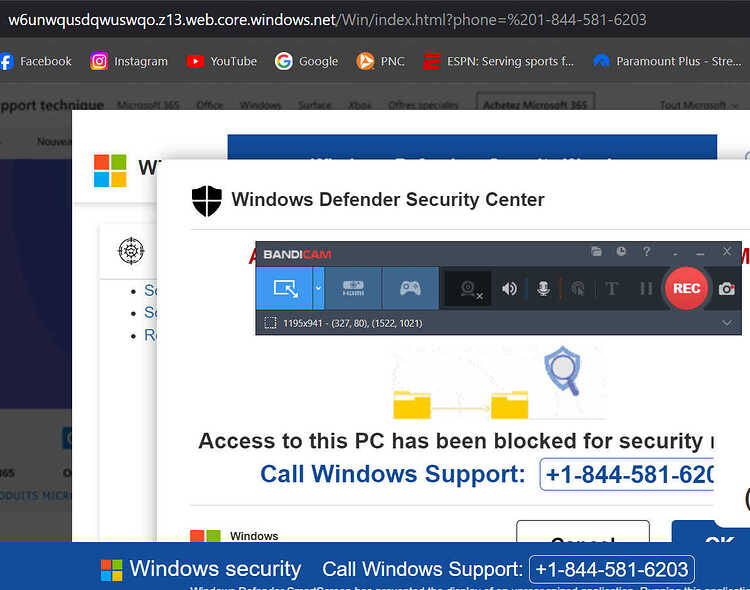Expand screen recording mode dropdown arrow

(x=318, y=289)
